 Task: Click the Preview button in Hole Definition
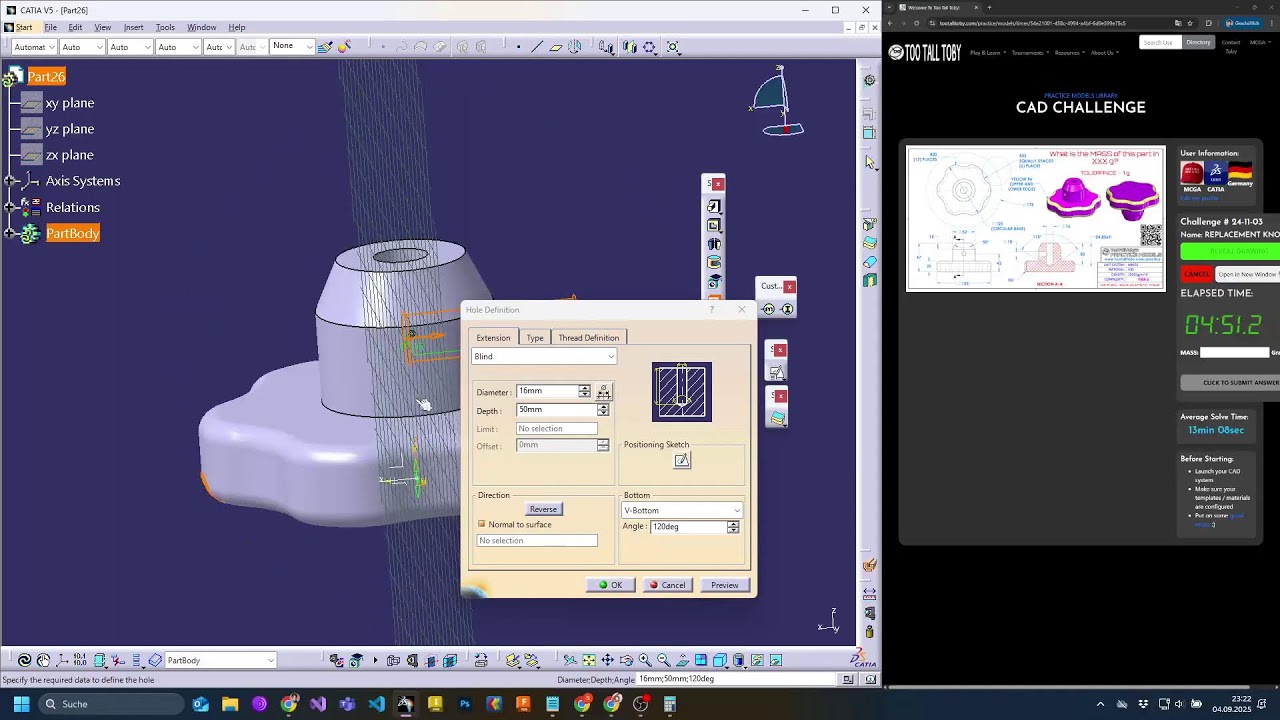(725, 585)
